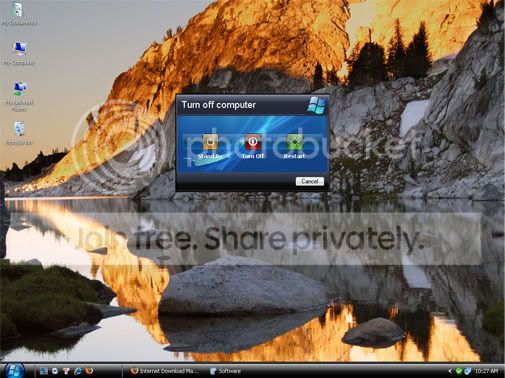Launch Internet Explorer from quick launch
The width and height of the screenshot is (505, 378).
(x=78, y=371)
